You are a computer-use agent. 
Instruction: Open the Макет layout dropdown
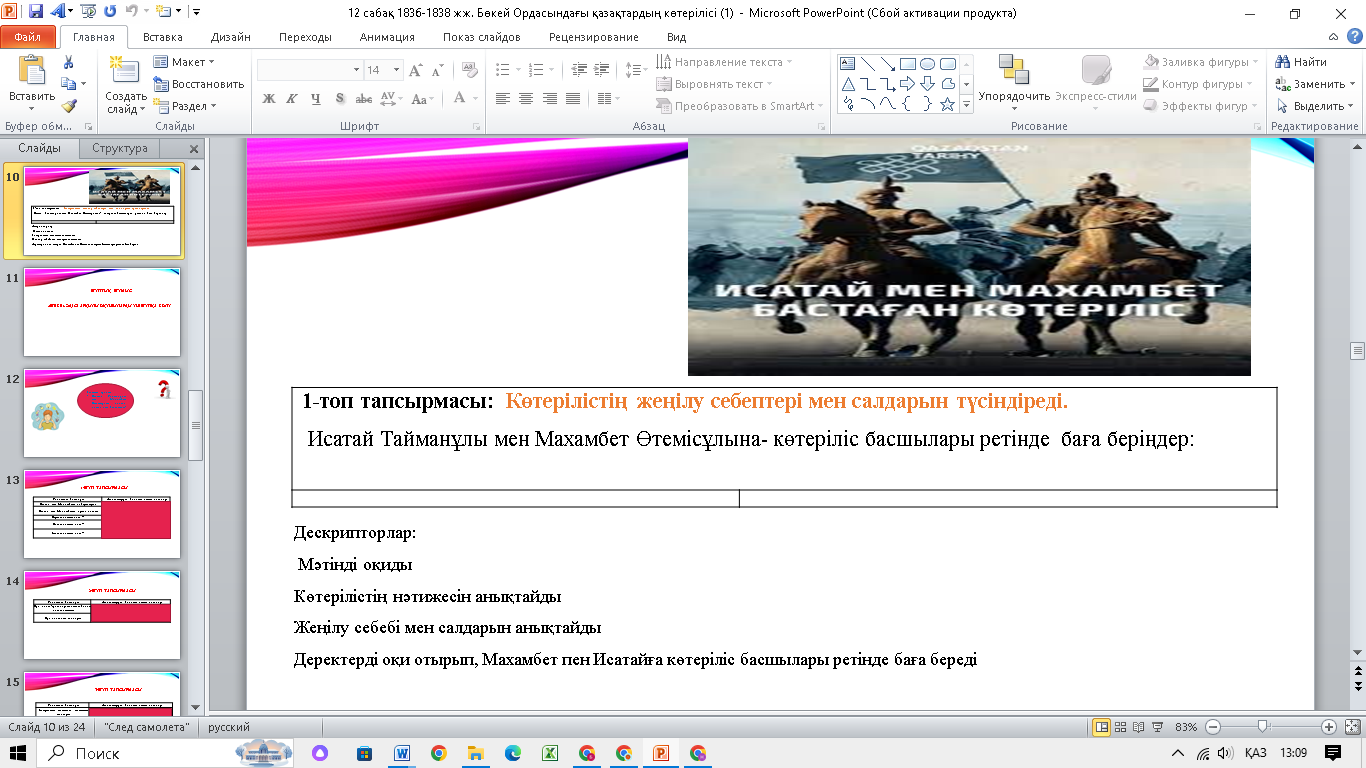(x=184, y=62)
